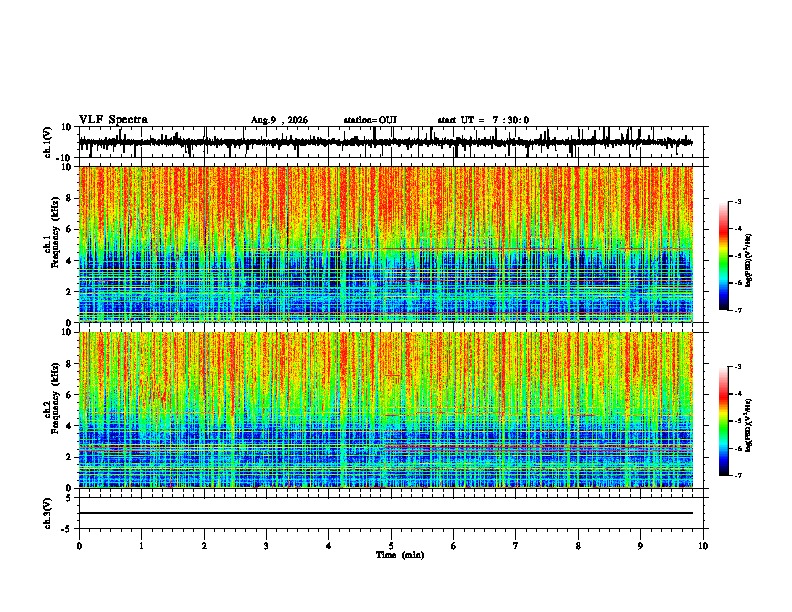Select the "start UT = 7 :30: 0" text

[483, 120]
